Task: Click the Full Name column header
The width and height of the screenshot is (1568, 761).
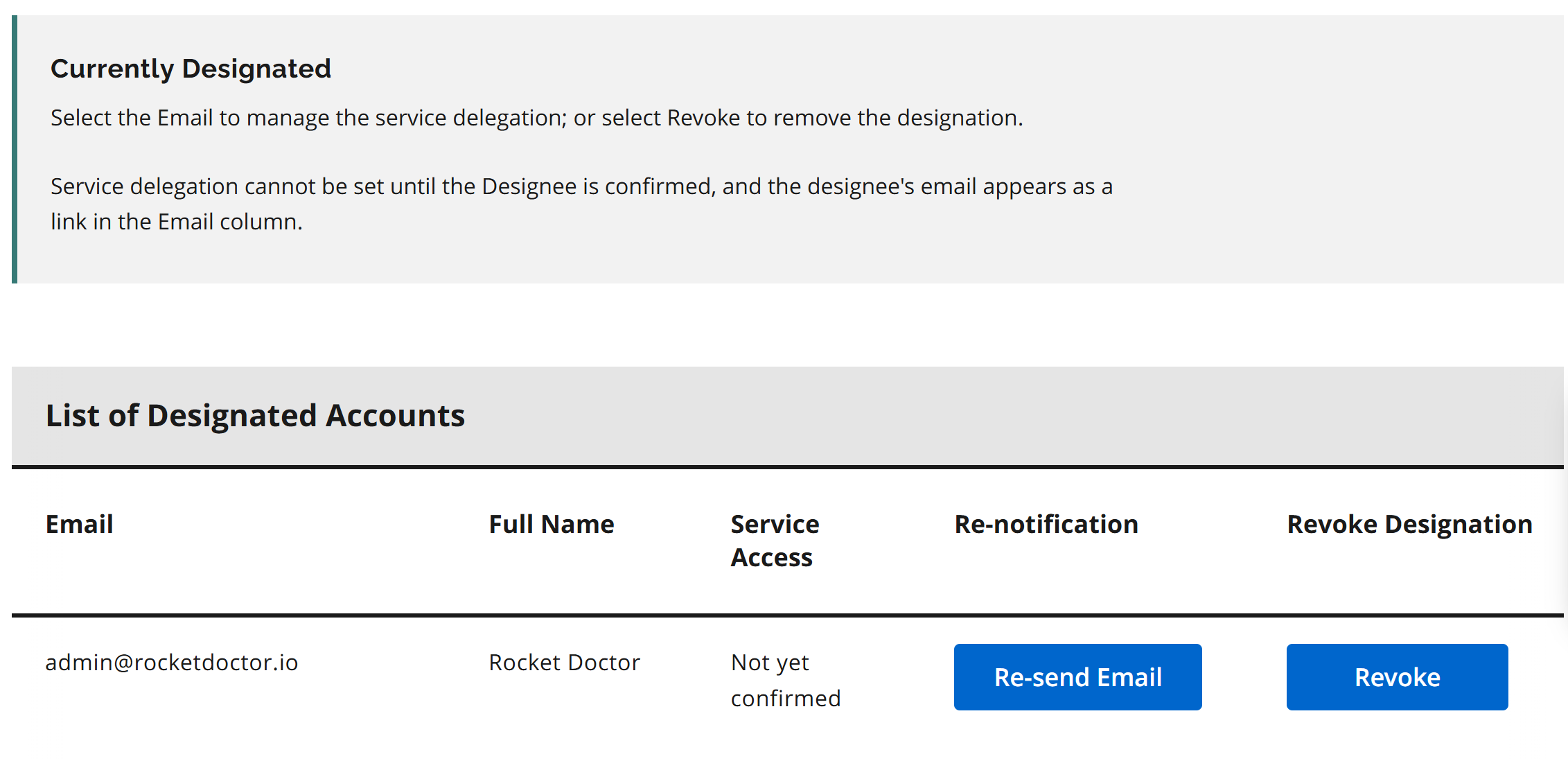Action: coord(552,524)
